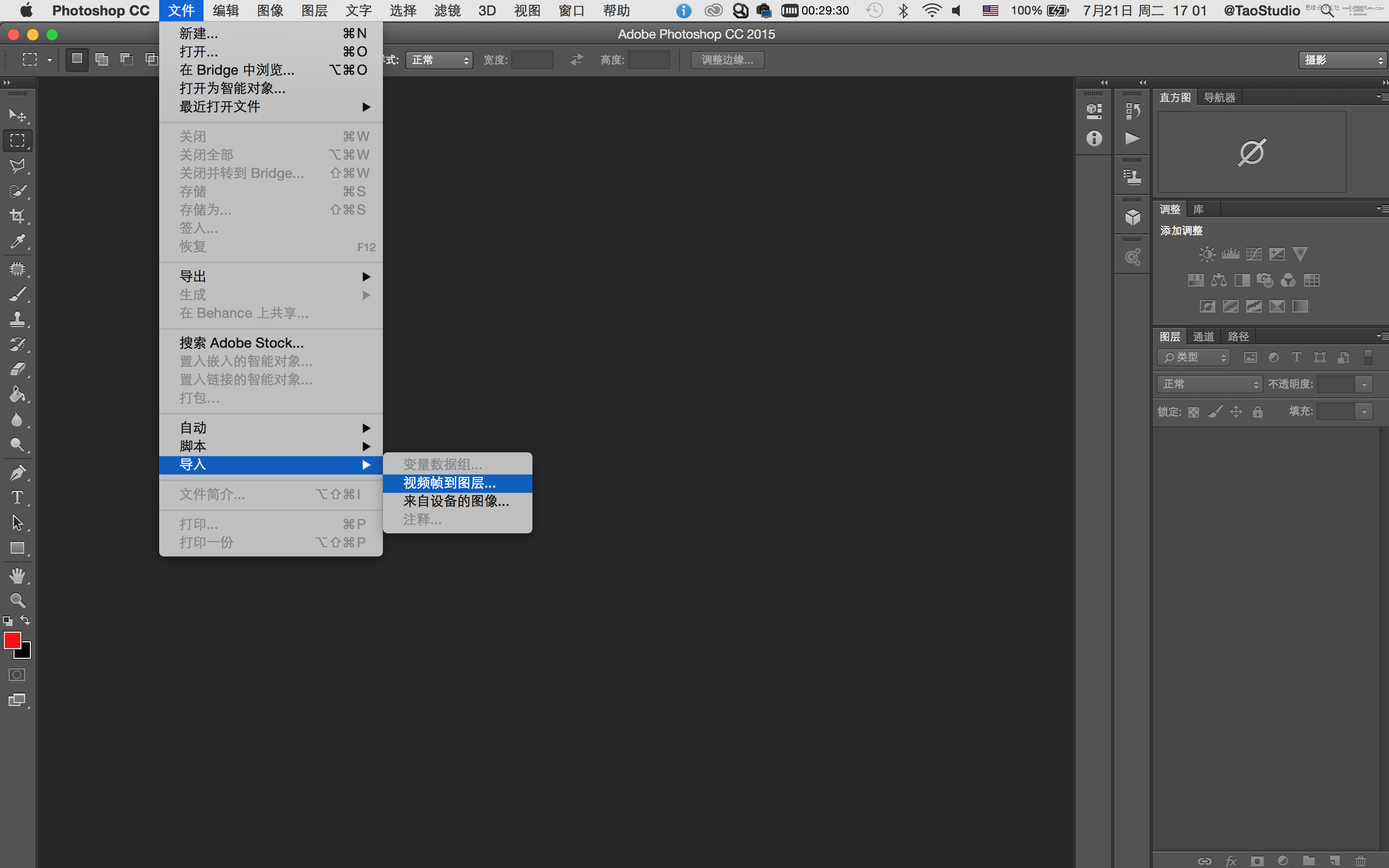Click the delete layer trash icon
1389x868 pixels.
[x=1360, y=861]
